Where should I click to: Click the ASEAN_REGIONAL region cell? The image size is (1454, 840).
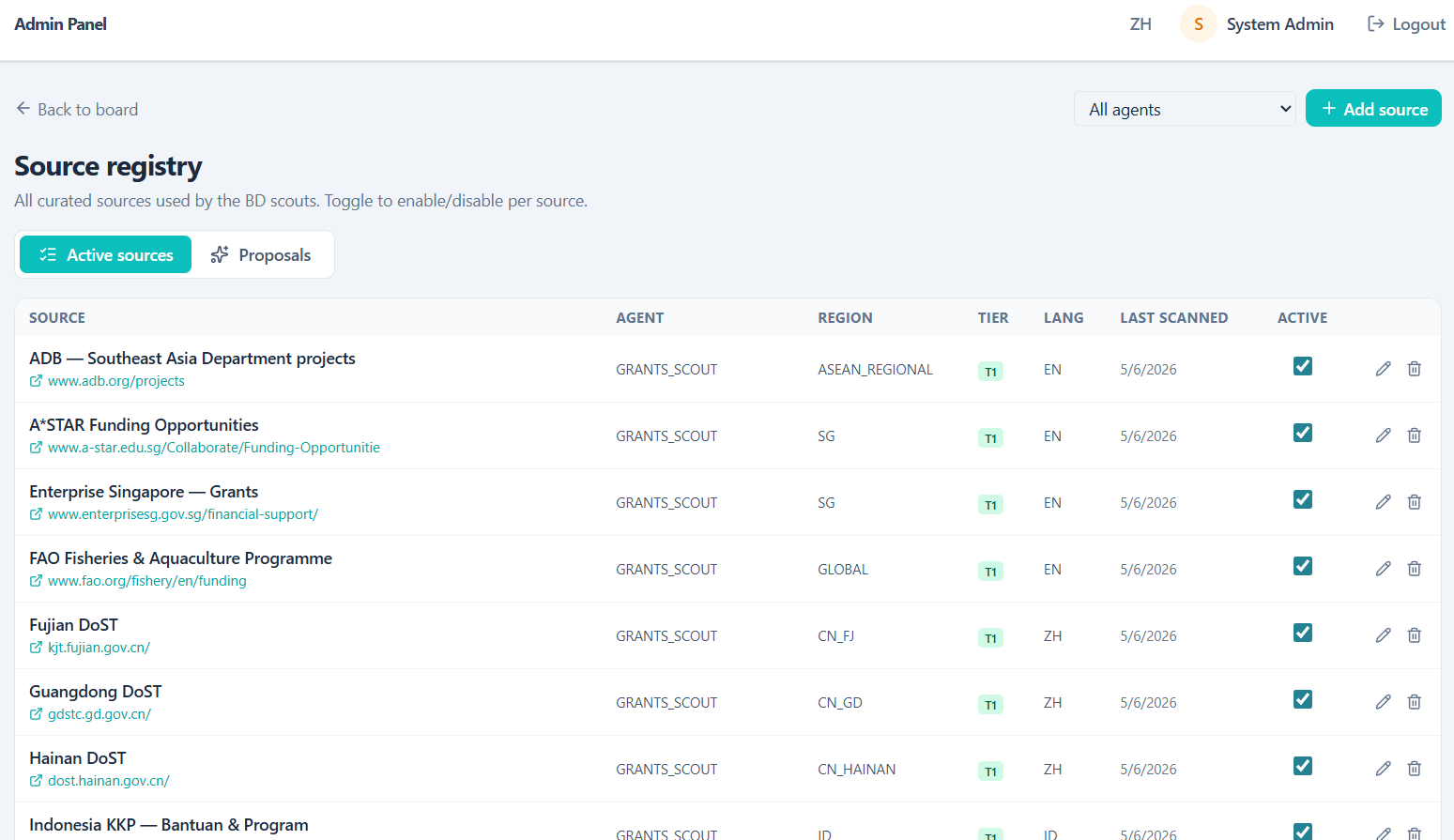click(875, 370)
